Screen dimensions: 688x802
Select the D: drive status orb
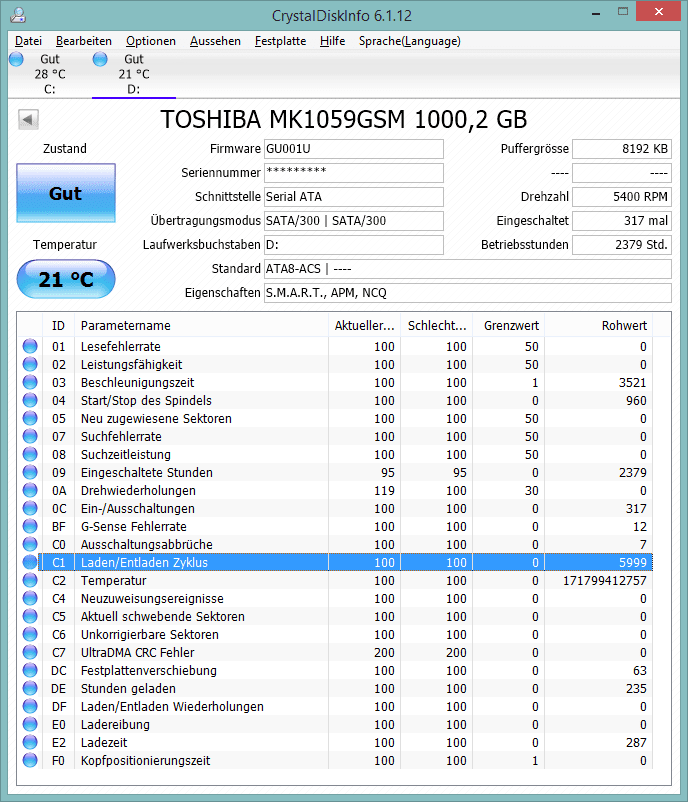[x=100, y=59]
